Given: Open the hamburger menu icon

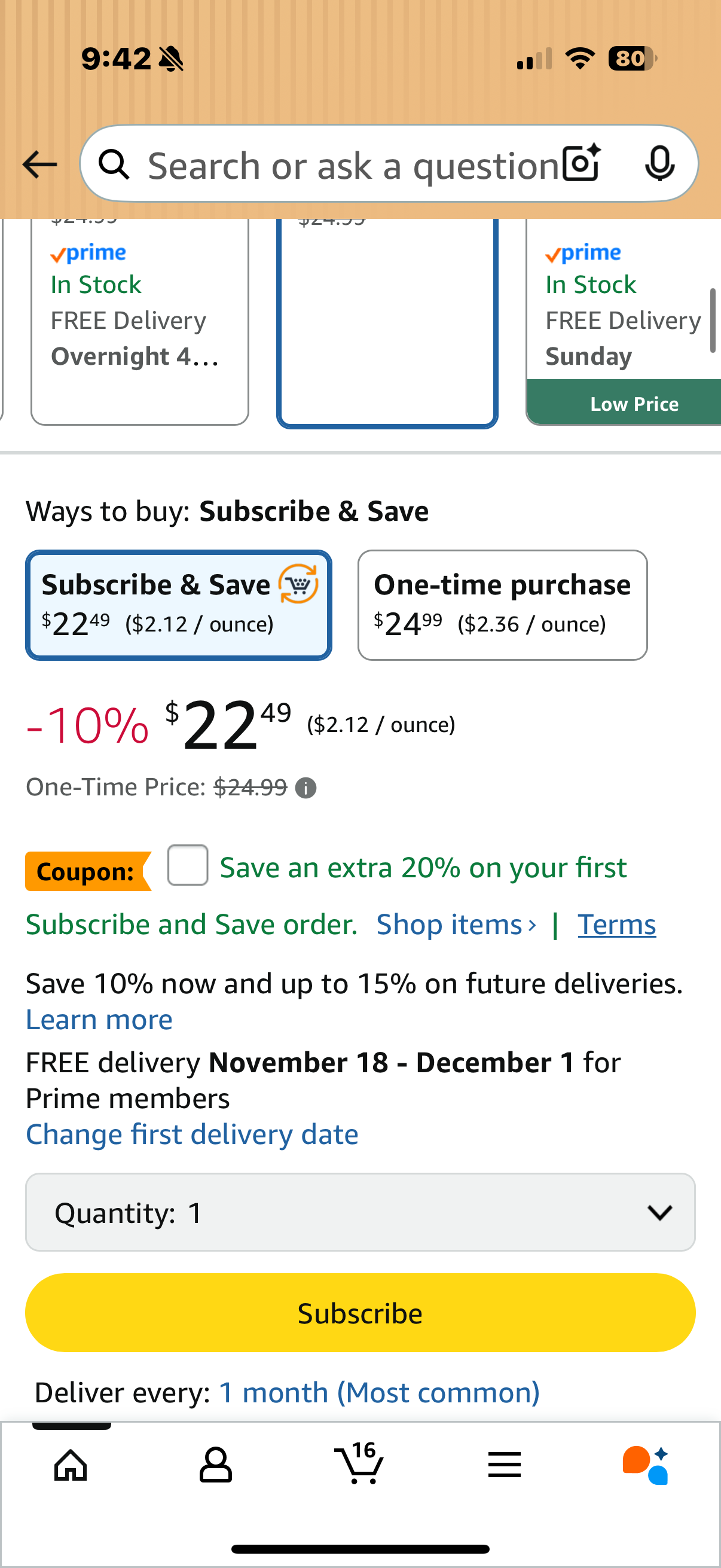Looking at the screenshot, I should coord(505,1465).
